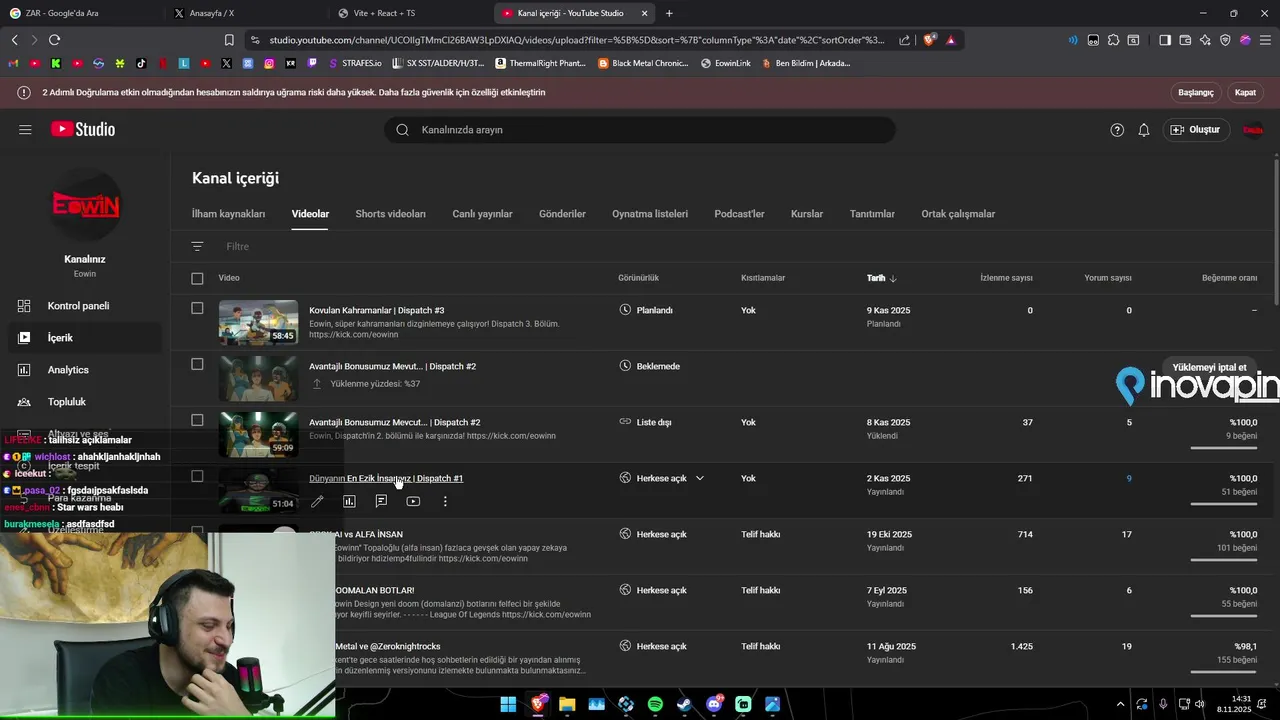Reload the page
Viewport: 1280px width, 720px height.
pos(54,40)
